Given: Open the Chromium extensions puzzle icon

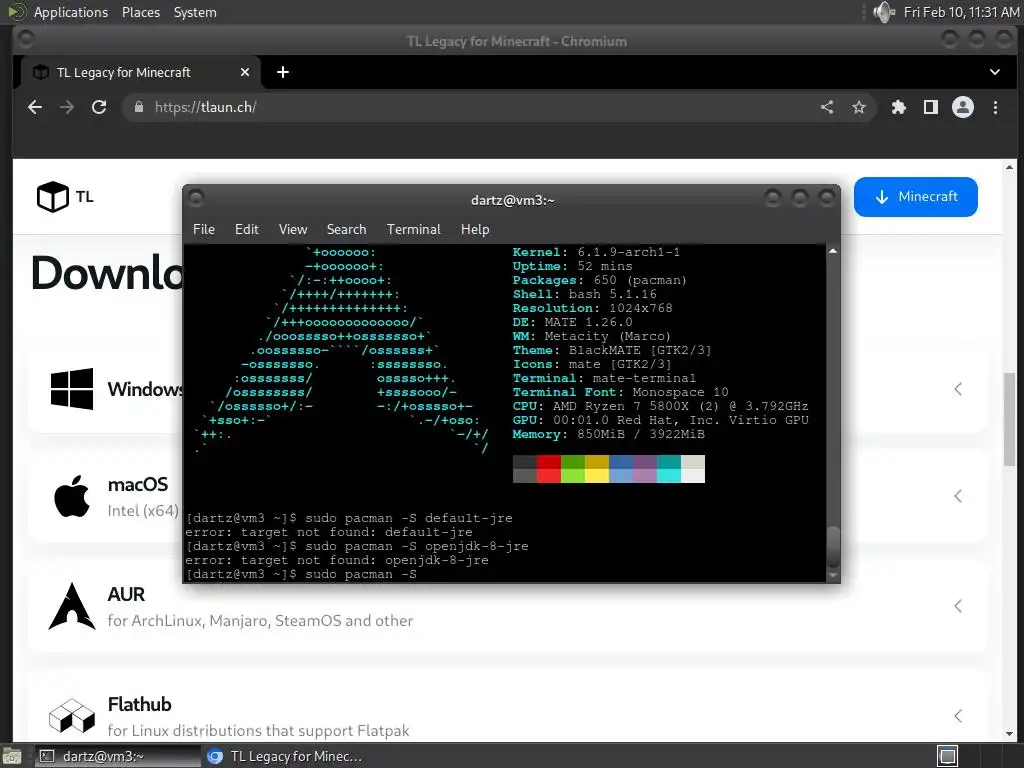Looking at the screenshot, I should click(899, 107).
